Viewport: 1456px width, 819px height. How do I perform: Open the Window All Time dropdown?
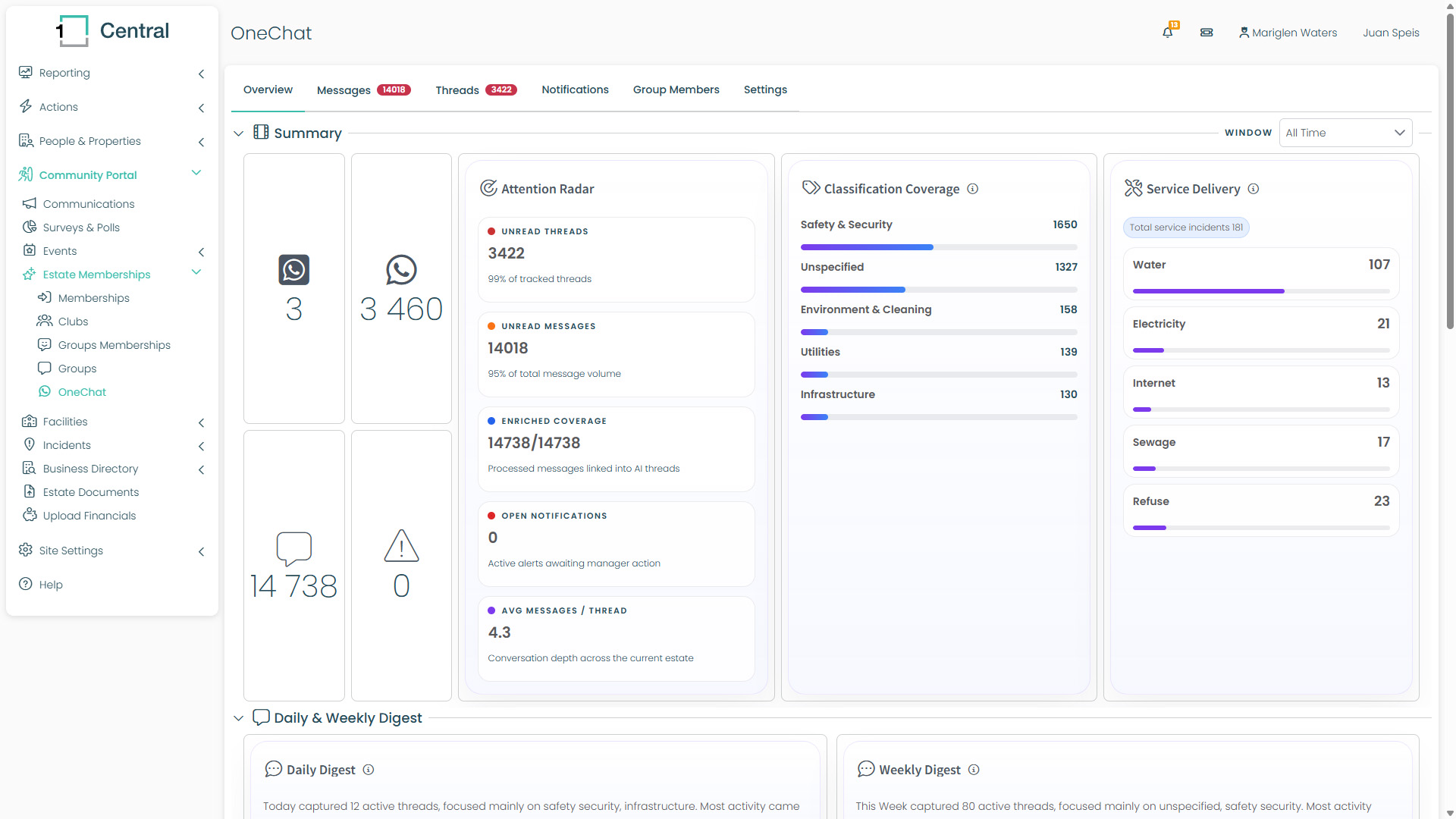pyautogui.click(x=1345, y=133)
